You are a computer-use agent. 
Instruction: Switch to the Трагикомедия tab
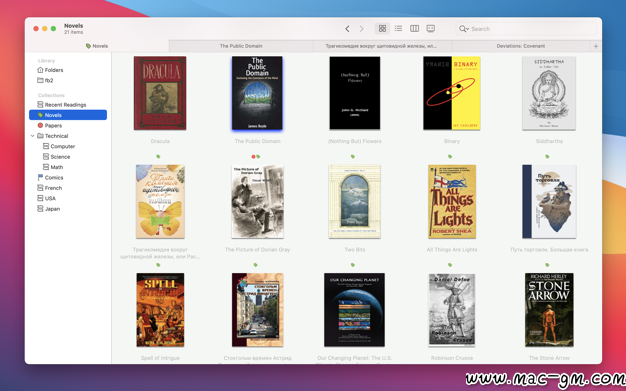coord(382,46)
